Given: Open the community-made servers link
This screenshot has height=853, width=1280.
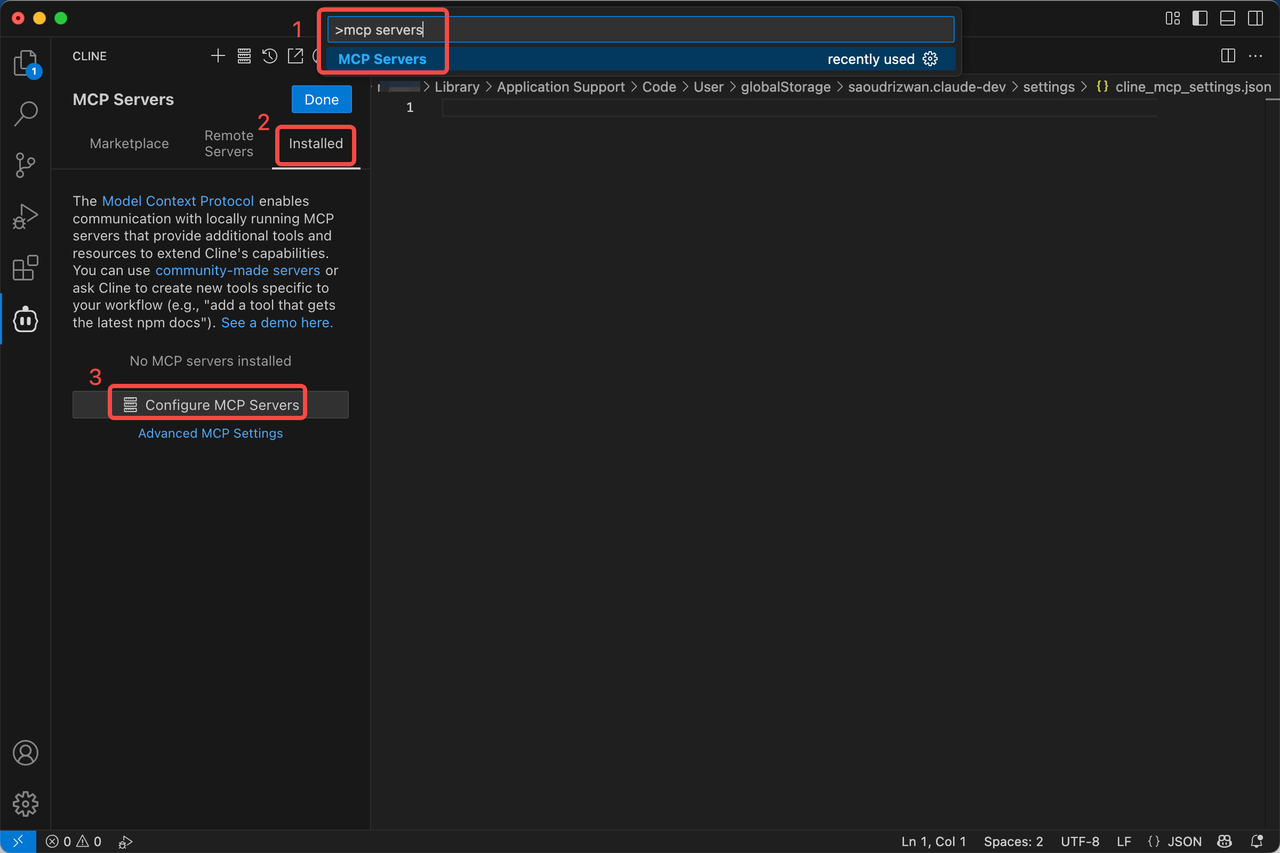Looking at the screenshot, I should point(238,270).
